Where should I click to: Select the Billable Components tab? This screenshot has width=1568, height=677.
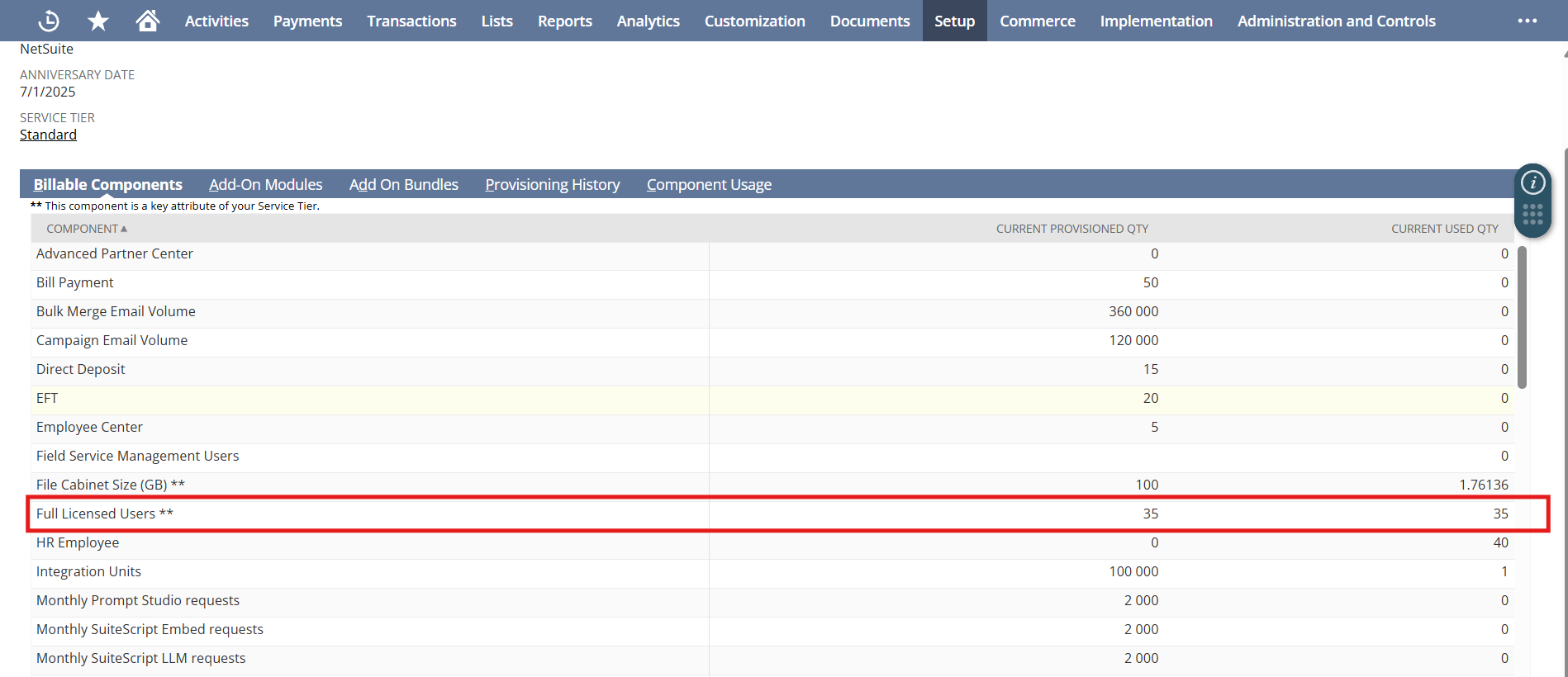(x=107, y=185)
